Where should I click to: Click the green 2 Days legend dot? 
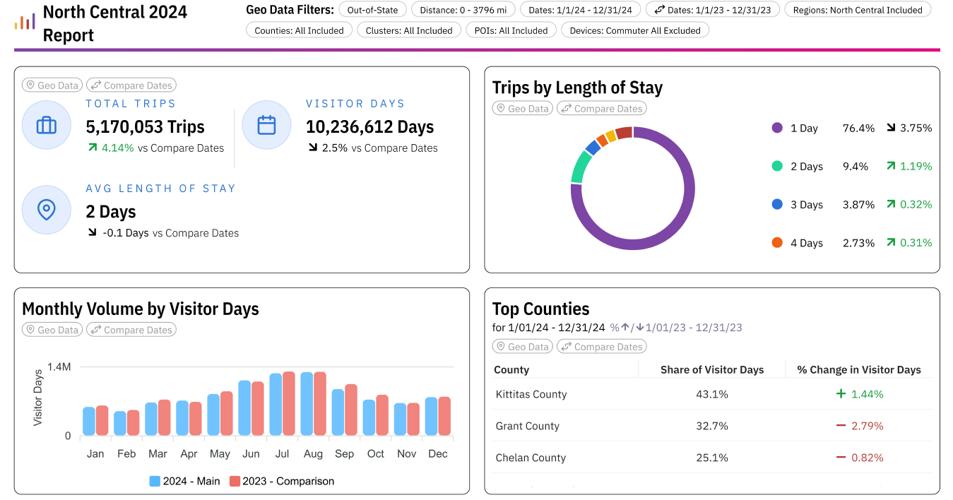click(777, 166)
